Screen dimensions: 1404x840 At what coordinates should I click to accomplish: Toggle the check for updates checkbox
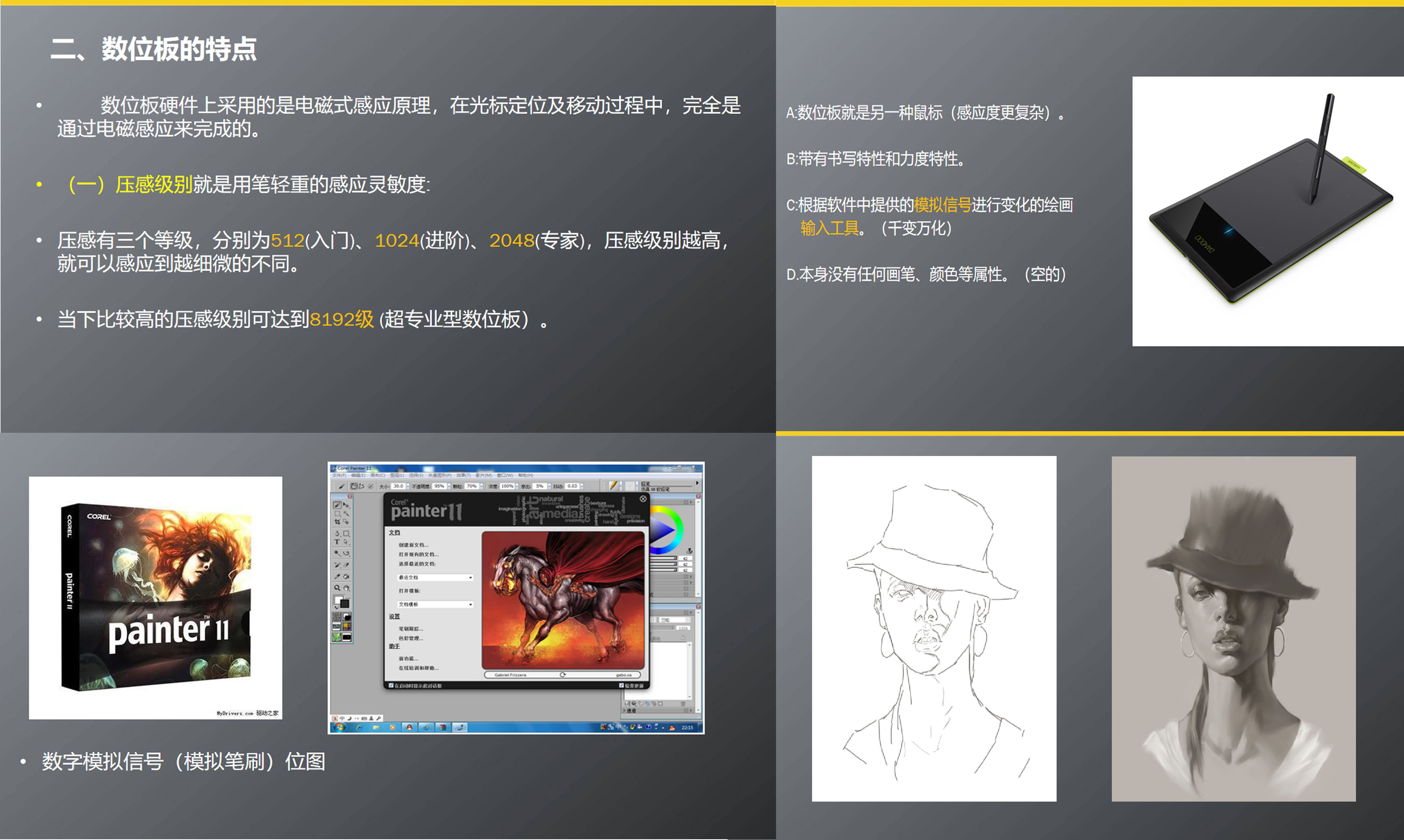pyautogui.click(x=622, y=686)
